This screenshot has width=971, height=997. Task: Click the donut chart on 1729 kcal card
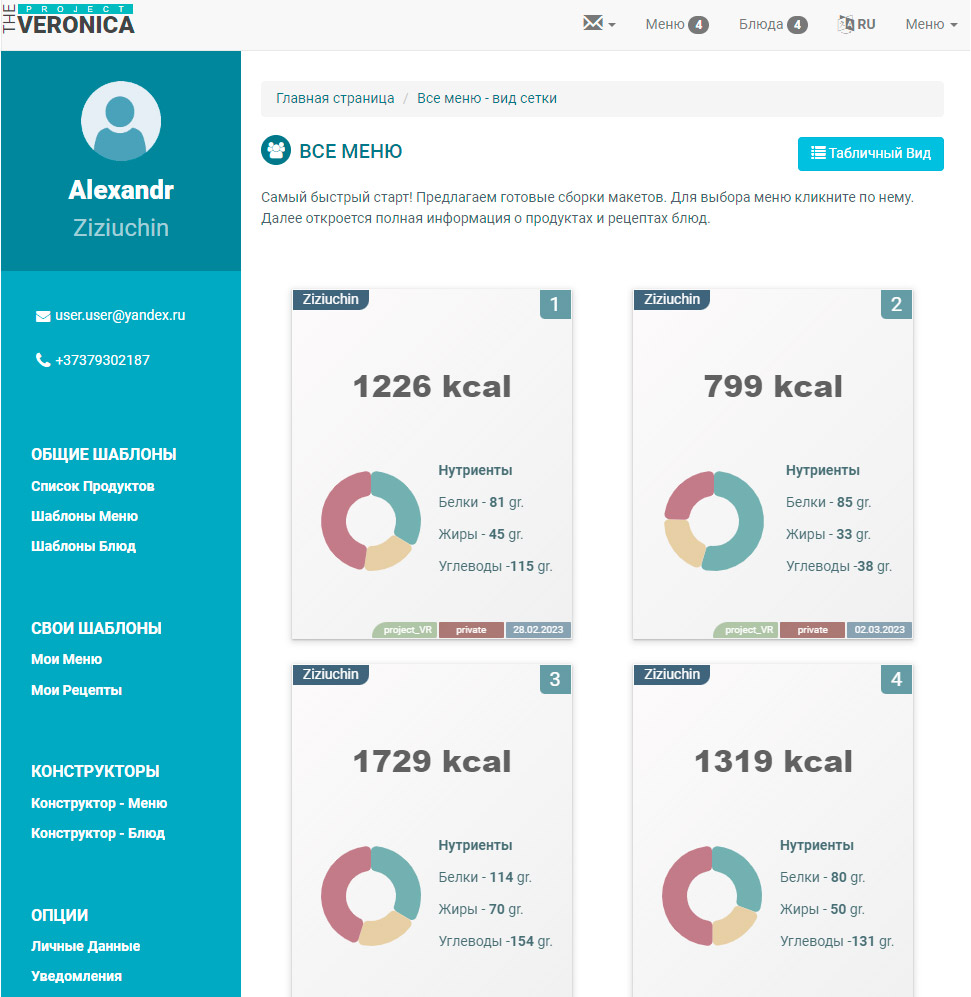[x=371, y=896]
